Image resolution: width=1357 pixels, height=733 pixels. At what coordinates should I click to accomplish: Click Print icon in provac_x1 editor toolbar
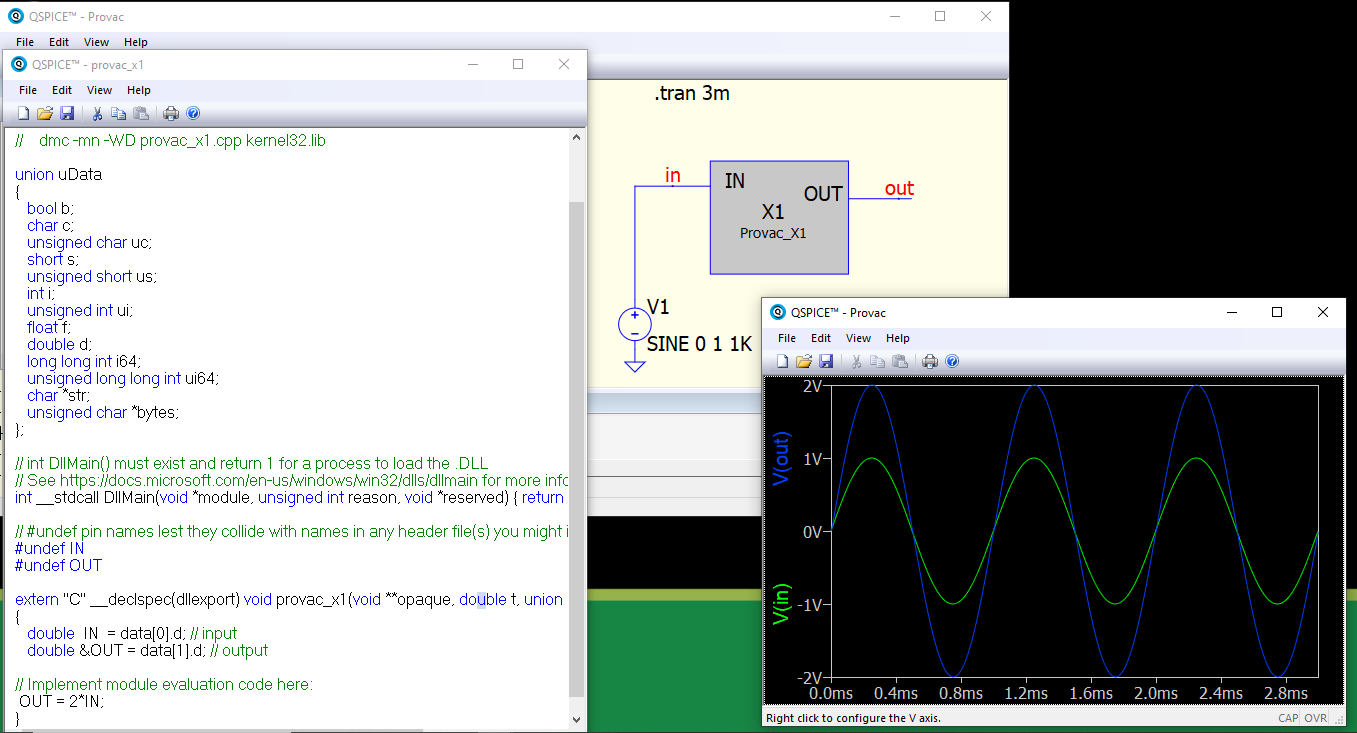click(x=171, y=113)
